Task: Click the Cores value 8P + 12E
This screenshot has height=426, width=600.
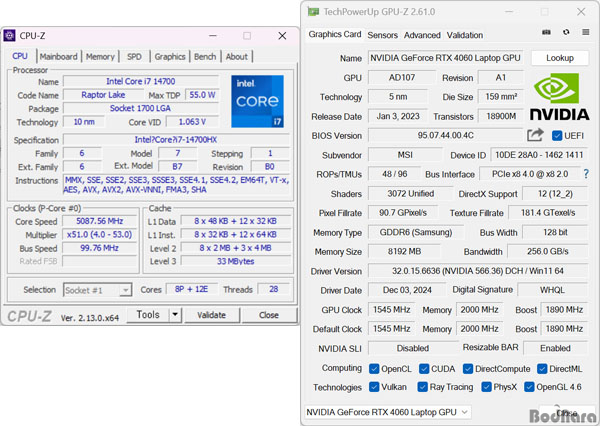Action: click(x=191, y=289)
